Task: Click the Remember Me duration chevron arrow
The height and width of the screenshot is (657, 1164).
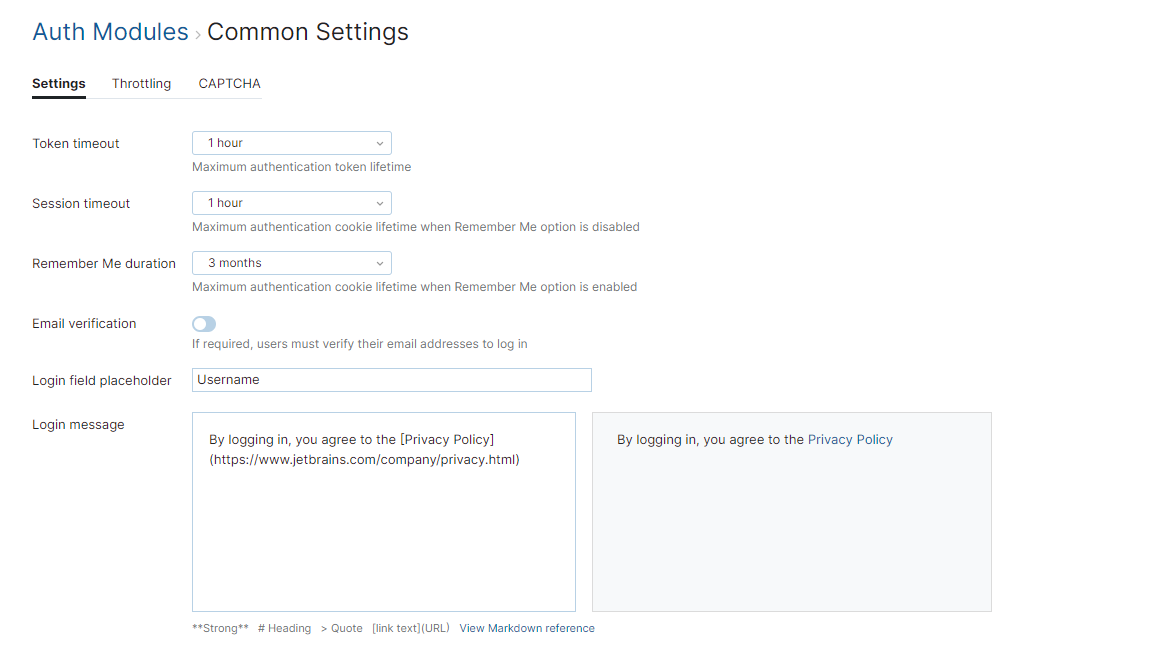Action: (379, 263)
